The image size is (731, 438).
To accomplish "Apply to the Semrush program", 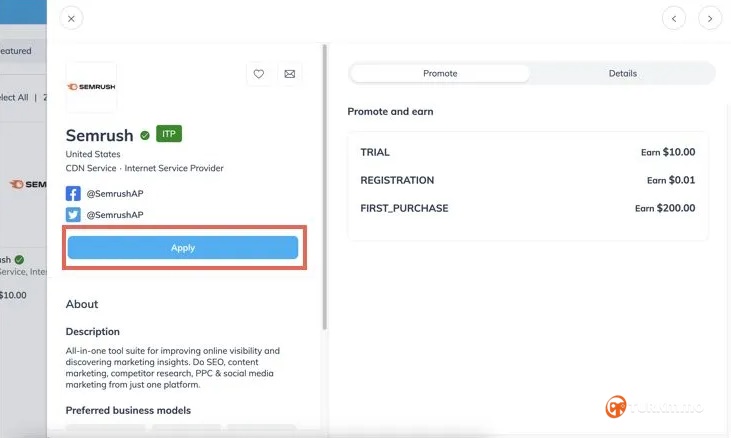I will click(183, 247).
